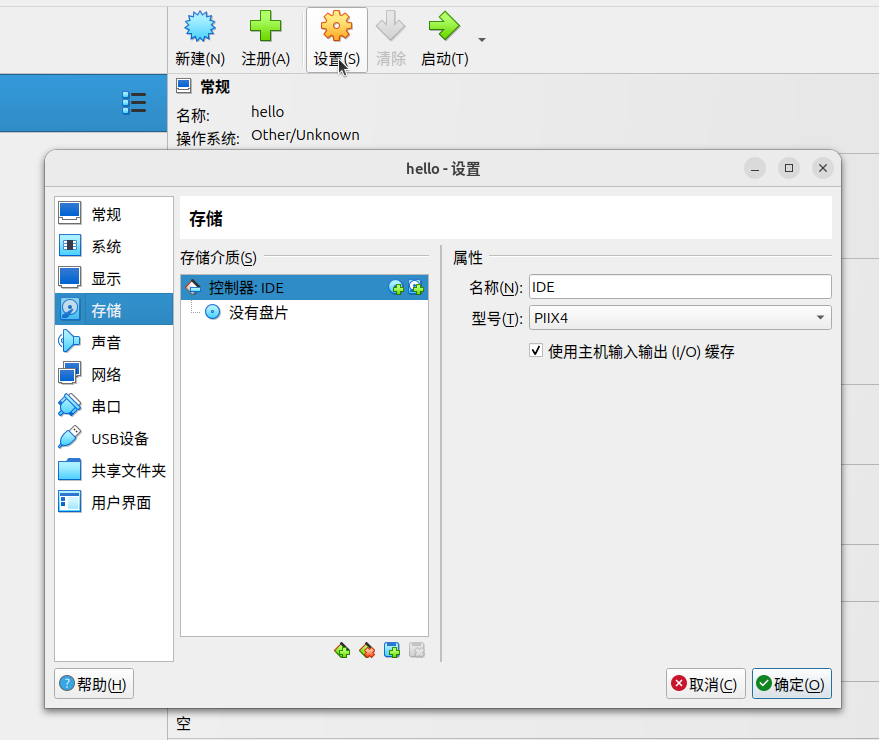This screenshot has height=740, width=879.
Task: Click the add storage attachment icon
Action: tap(392, 651)
